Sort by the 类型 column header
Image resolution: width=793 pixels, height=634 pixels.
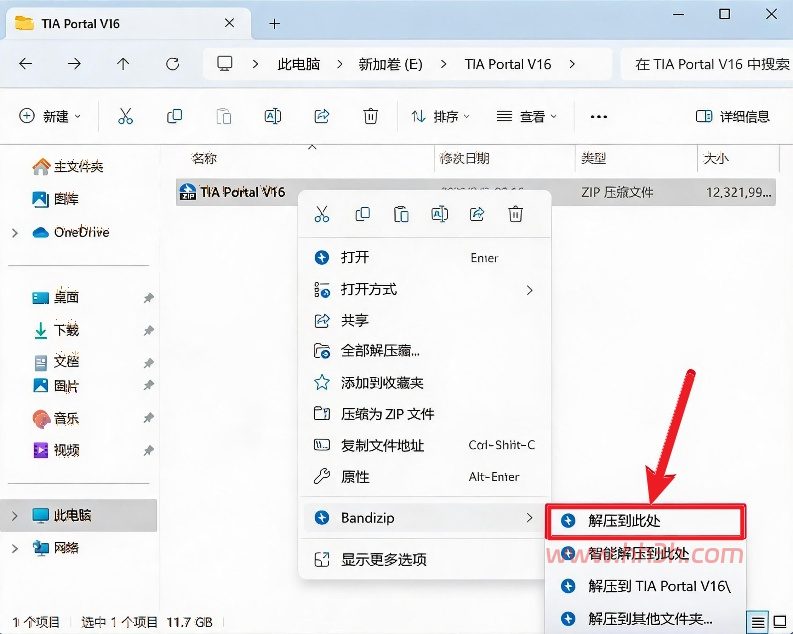coord(593,158)
